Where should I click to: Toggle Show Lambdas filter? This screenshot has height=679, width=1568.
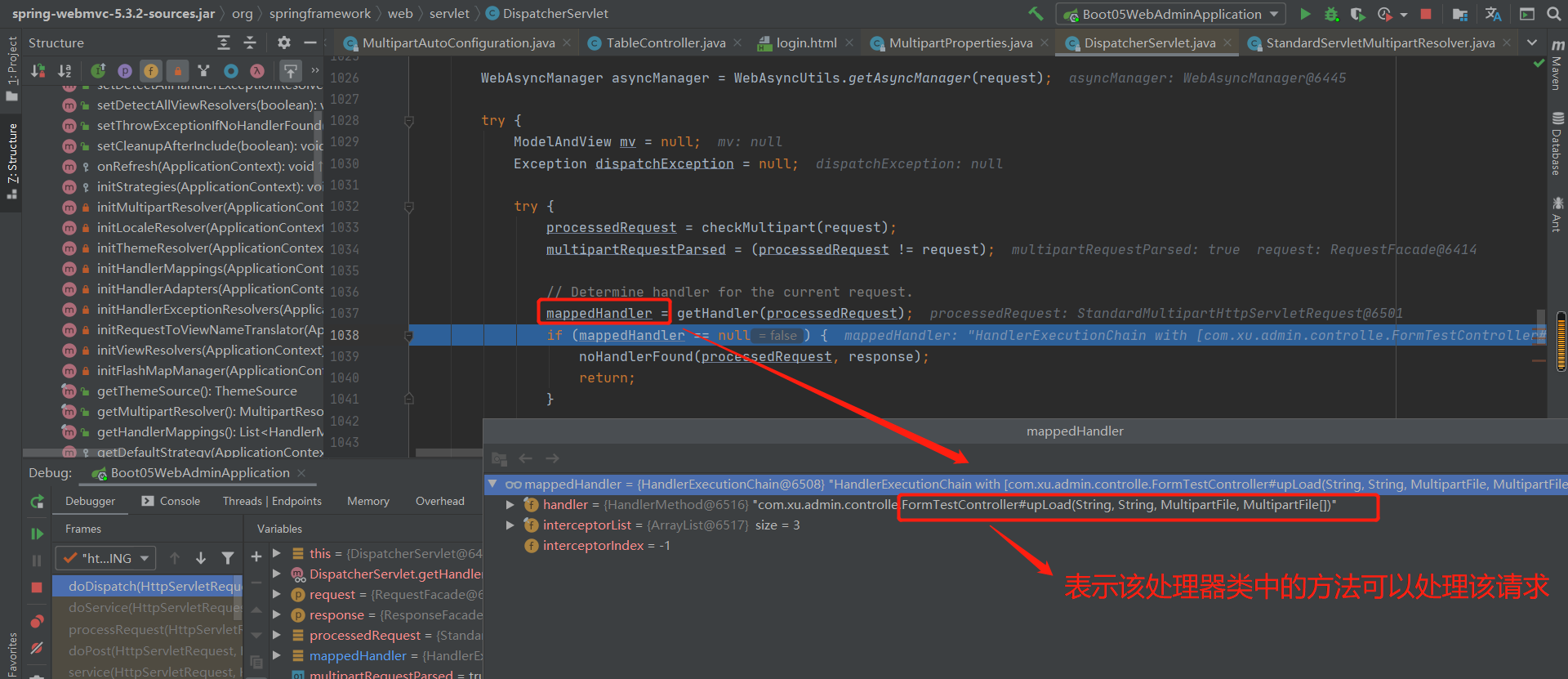pos(257,71)
